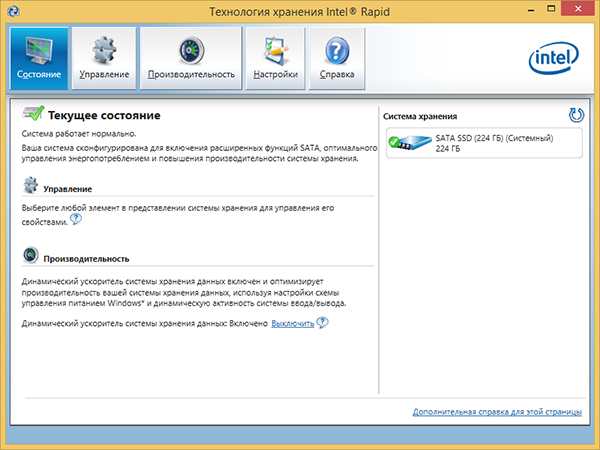Maximize the Intel Rapid window

click(551, 9)
